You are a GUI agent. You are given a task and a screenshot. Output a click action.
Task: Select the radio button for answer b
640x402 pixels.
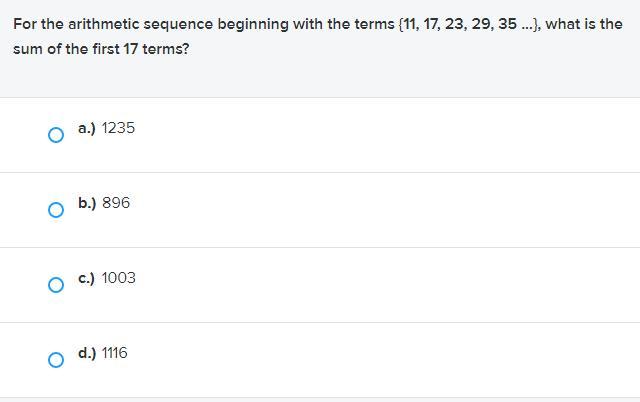tap(56, 210)
